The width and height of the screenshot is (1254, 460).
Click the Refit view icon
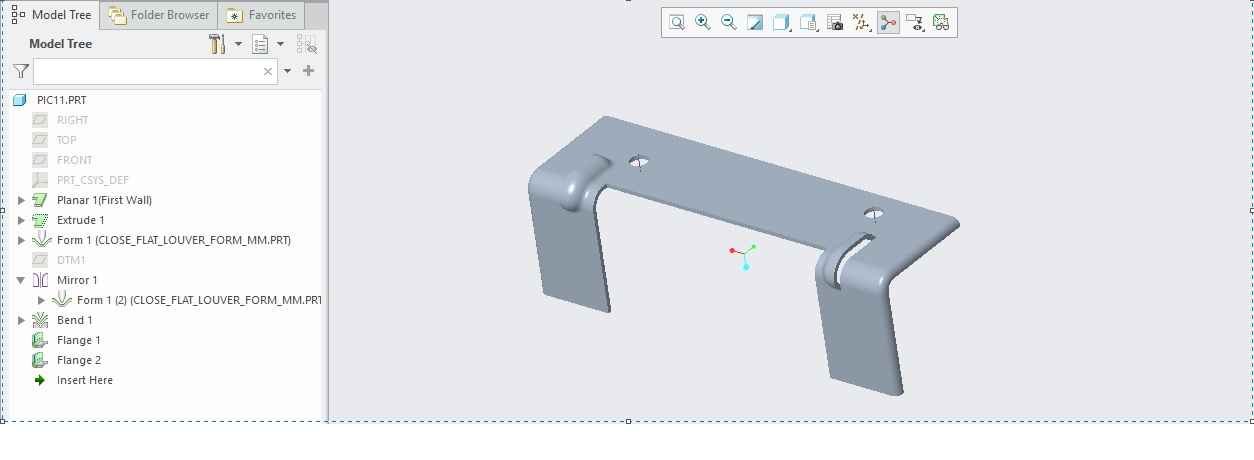(677, 22)
